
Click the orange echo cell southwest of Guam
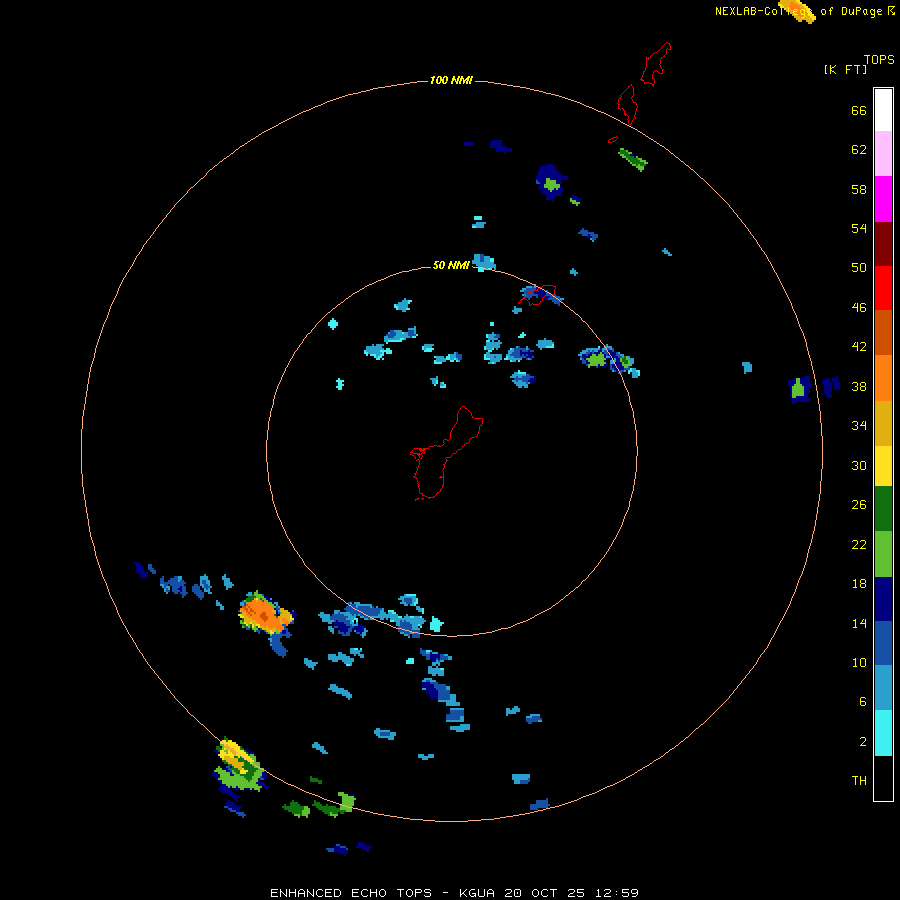pos(265,614)
